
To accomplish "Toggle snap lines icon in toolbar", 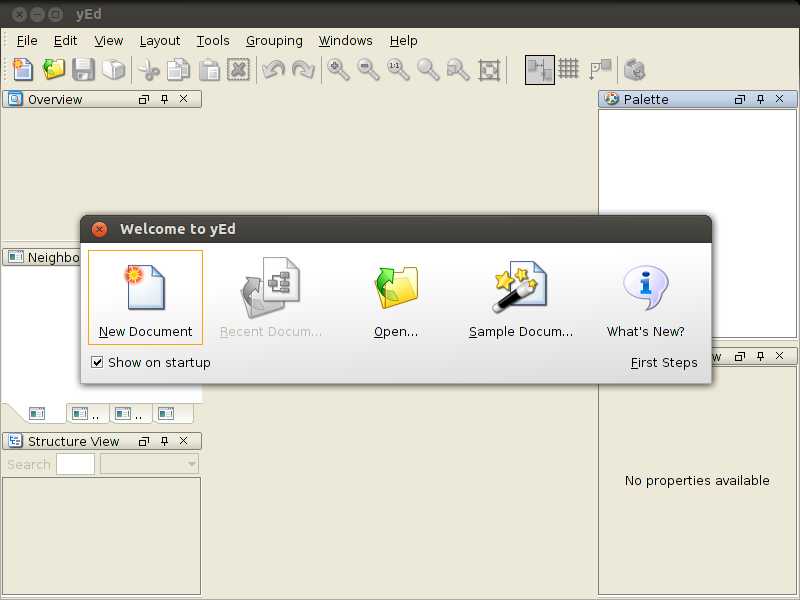I will coord(600,69).
